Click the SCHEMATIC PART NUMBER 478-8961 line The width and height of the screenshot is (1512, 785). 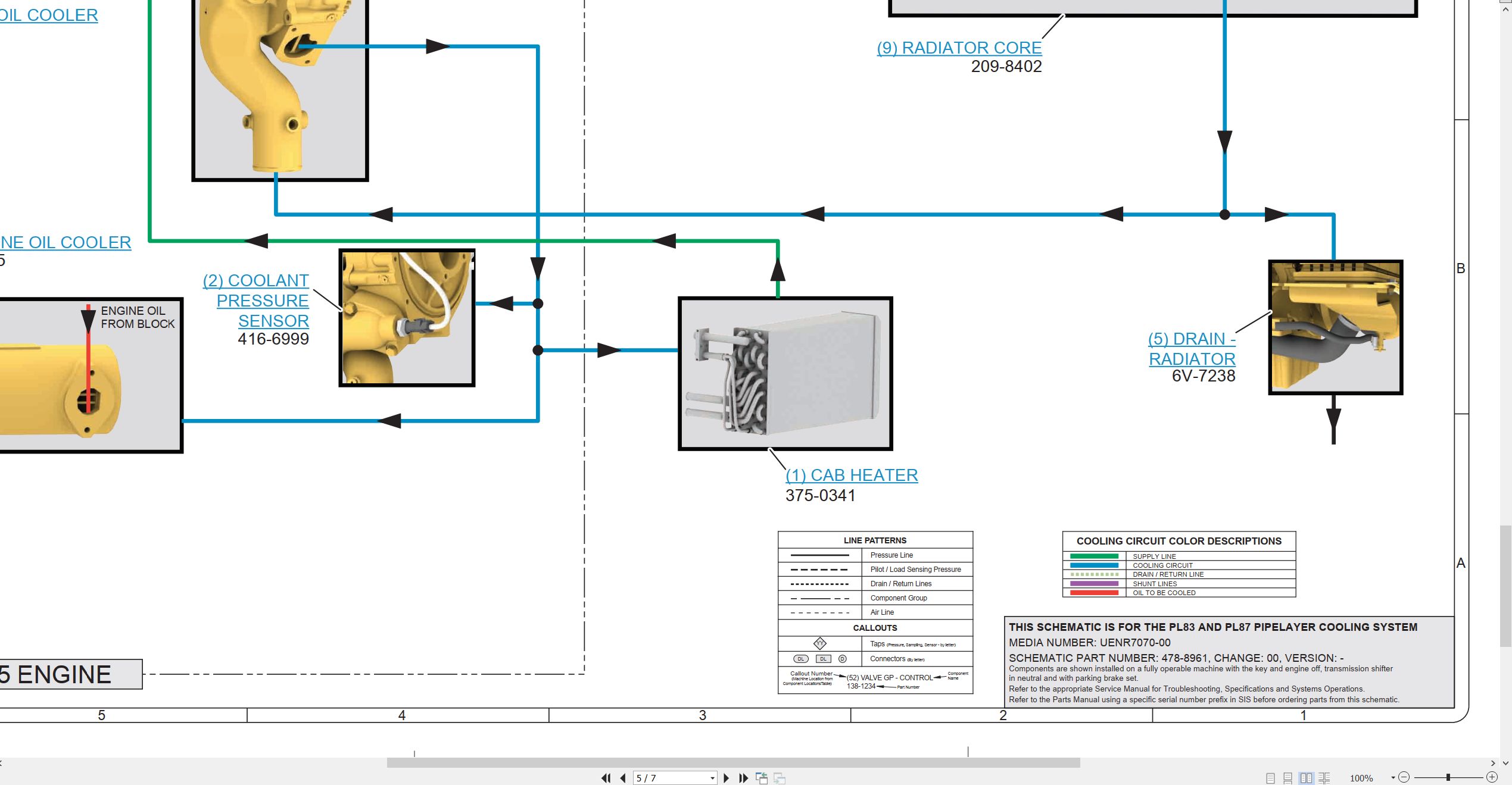point(1176,658)
